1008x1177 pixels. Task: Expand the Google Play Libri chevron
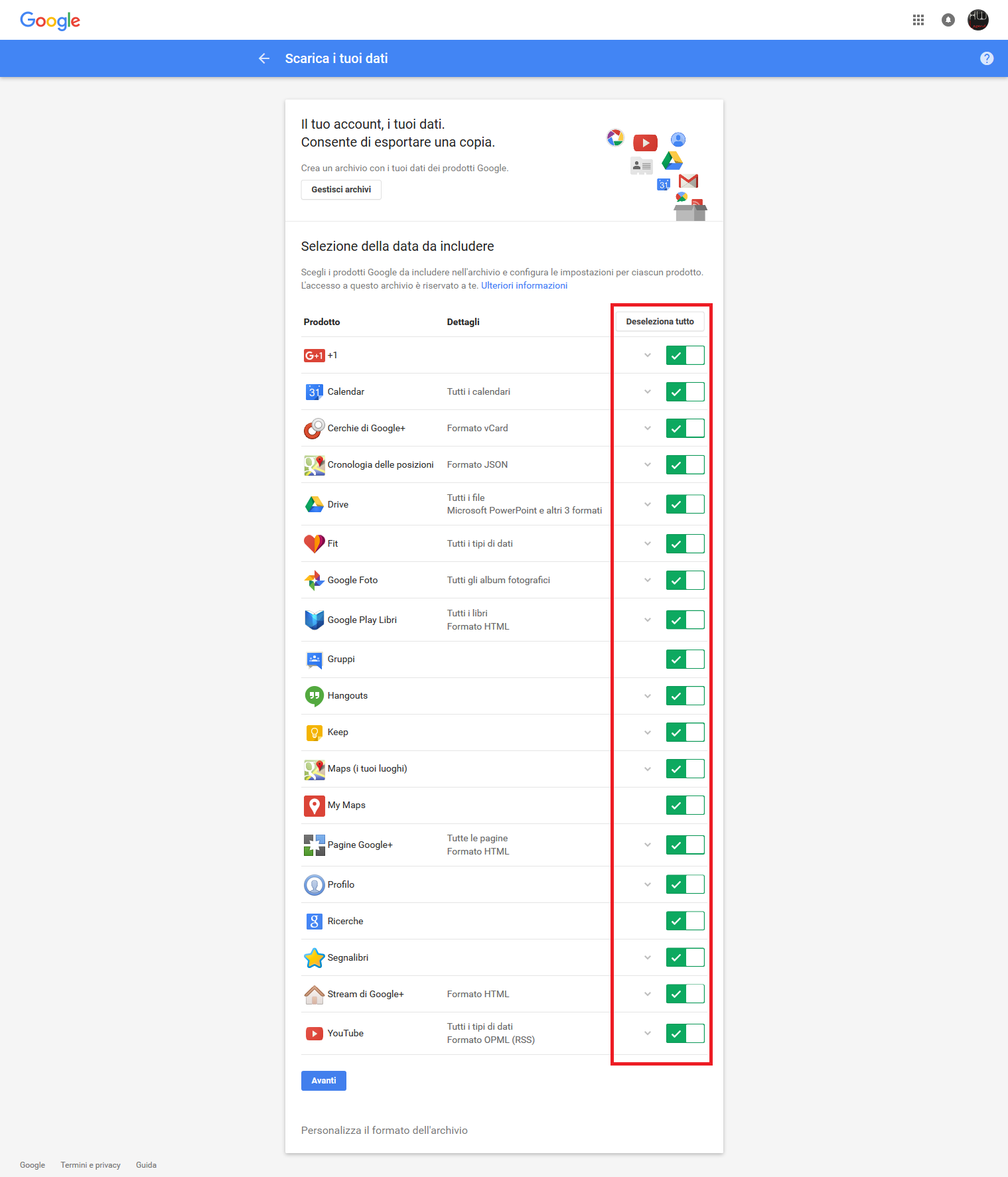pyautogui.click(x=648, y=620)
